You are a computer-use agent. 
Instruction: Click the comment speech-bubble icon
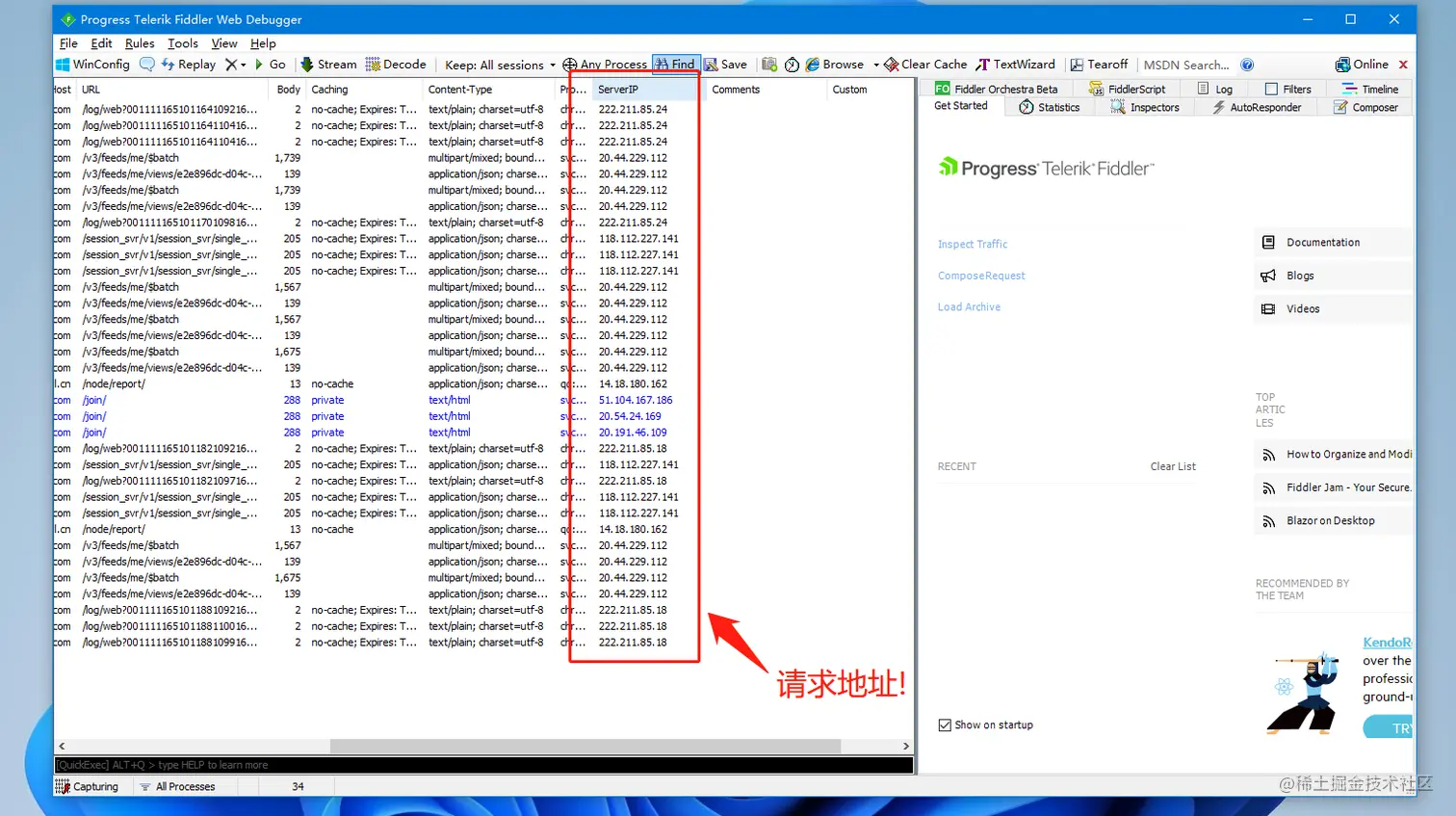click(x=146, y=65)
